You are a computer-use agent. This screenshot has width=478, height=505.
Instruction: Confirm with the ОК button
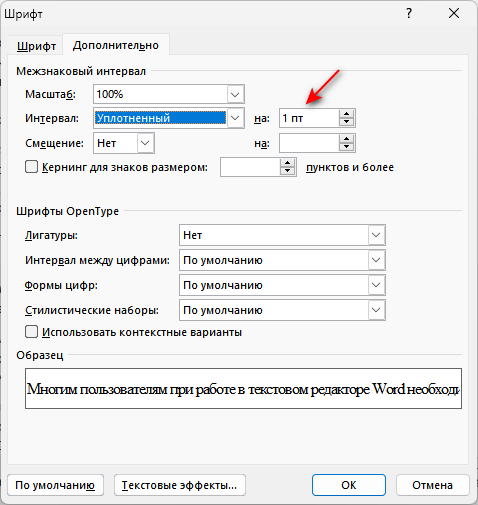[349, 485]
